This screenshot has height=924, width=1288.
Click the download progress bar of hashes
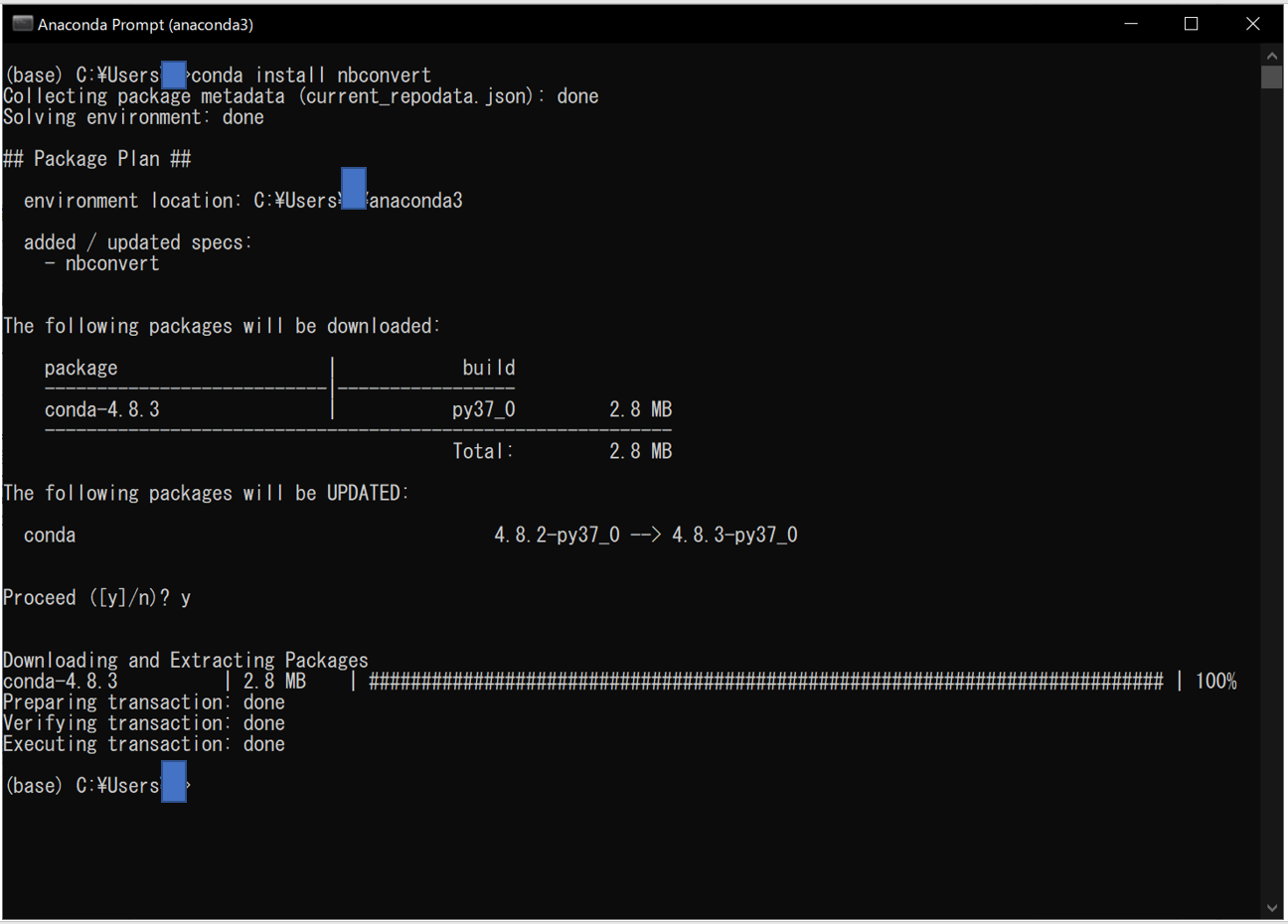(x=766, y=682)
